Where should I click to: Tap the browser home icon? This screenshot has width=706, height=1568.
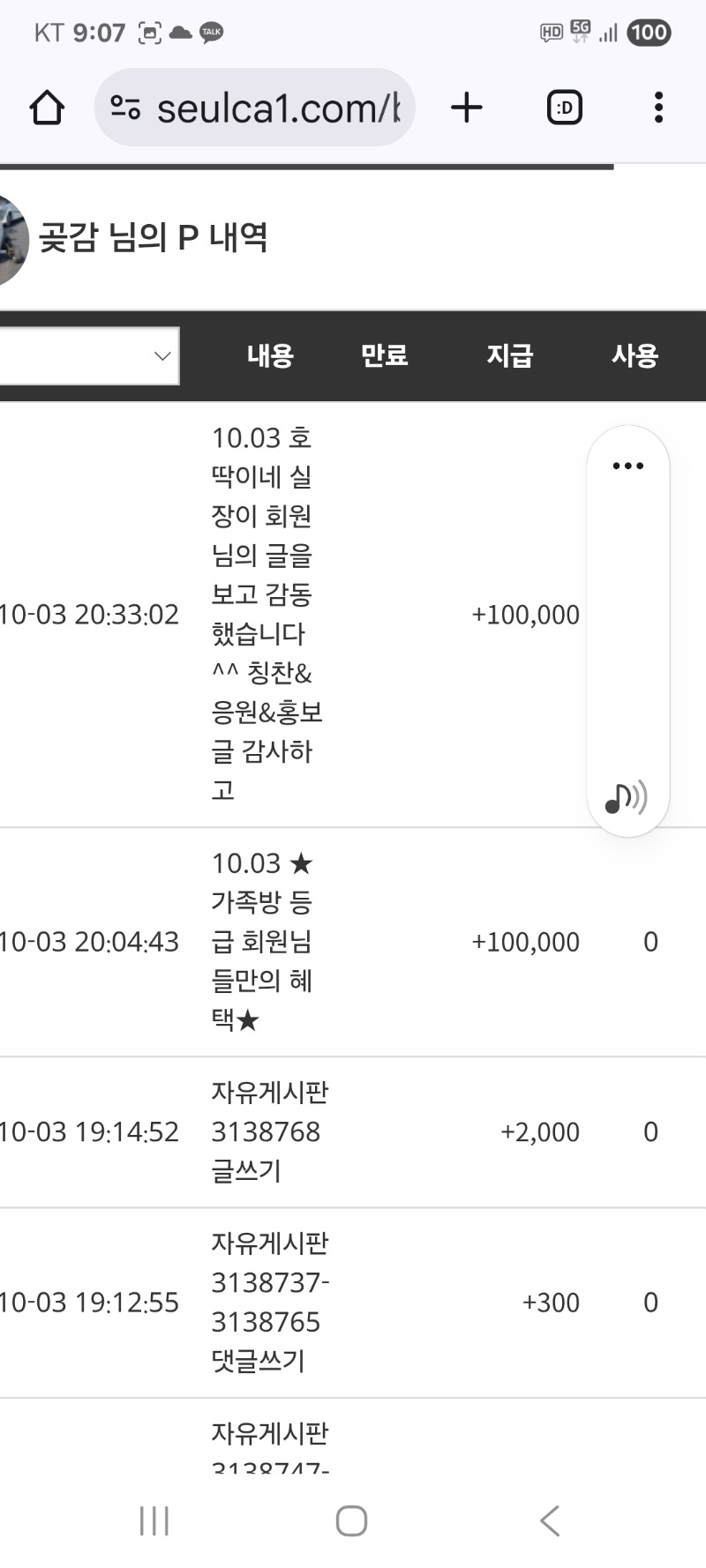[47, 108]
